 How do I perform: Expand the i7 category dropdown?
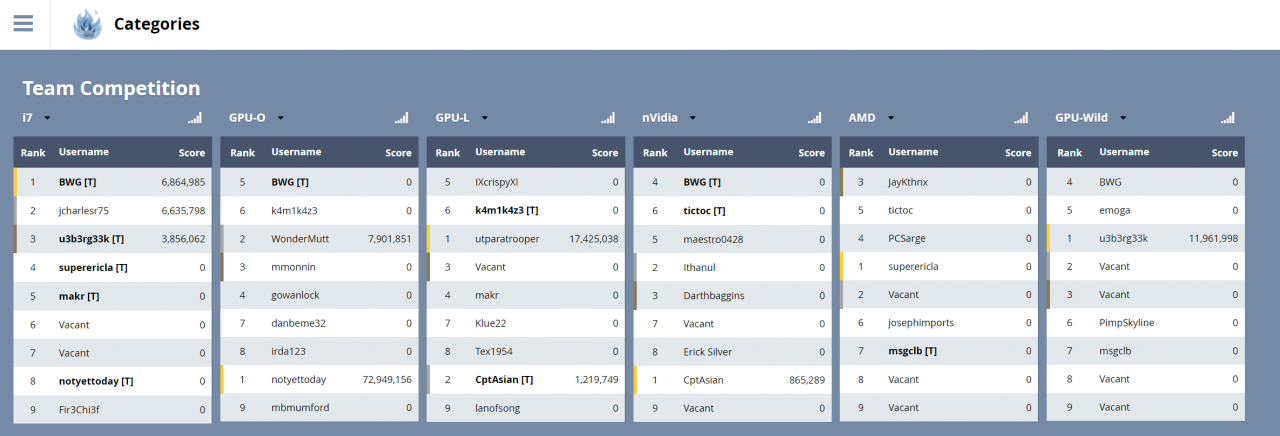click(47, 118)
